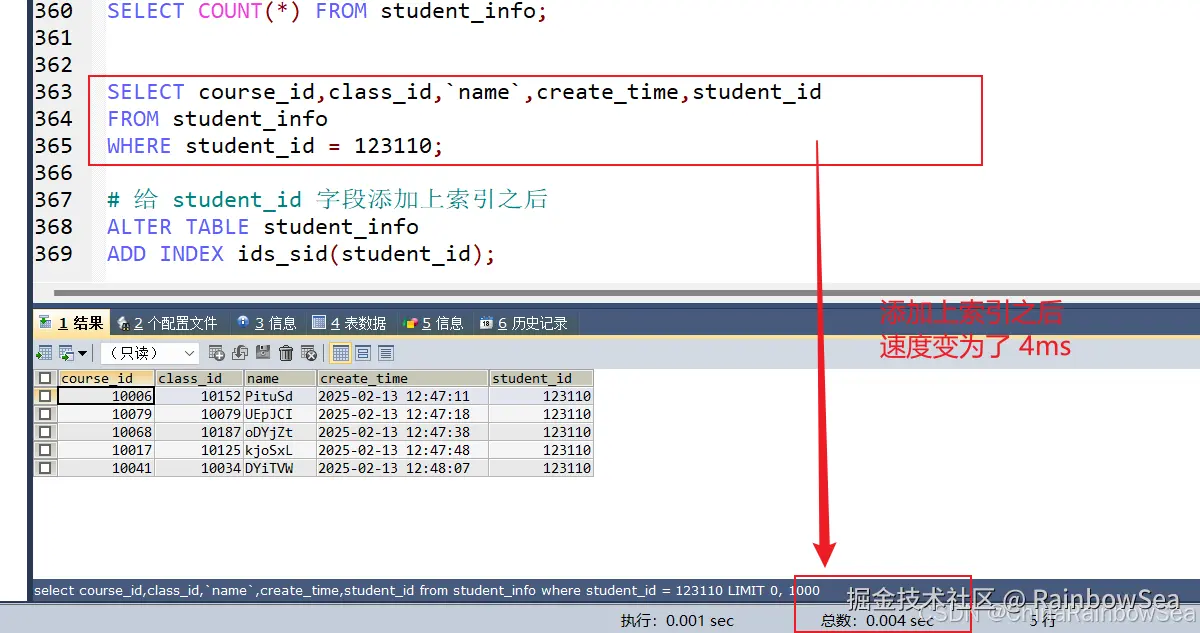This screenshot has width=1200, height=633.
Task: Click the copy result export icon
Action: [x=66, y=353]
